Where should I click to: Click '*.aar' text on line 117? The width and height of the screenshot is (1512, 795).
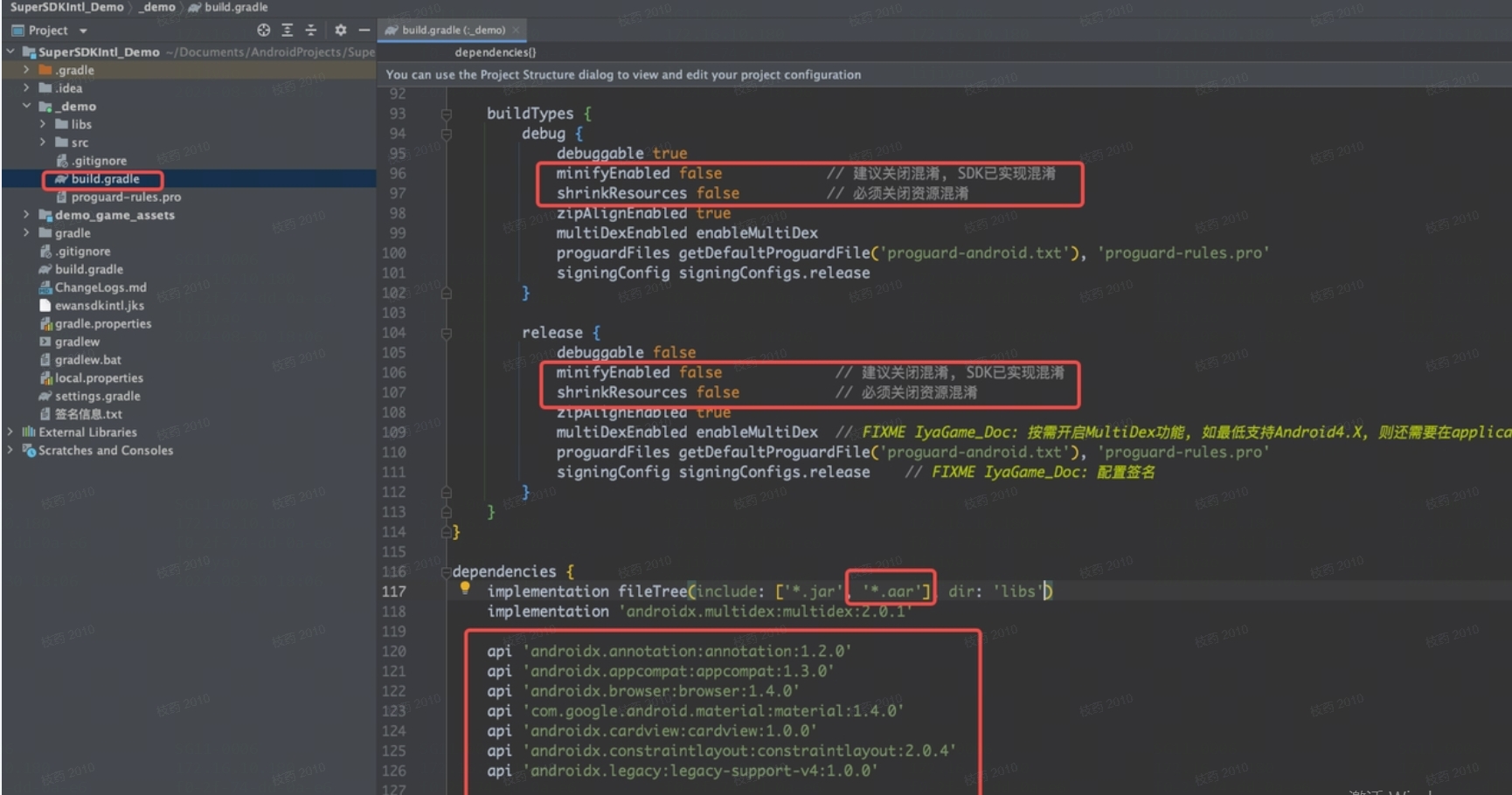click(x=891, y=591)
